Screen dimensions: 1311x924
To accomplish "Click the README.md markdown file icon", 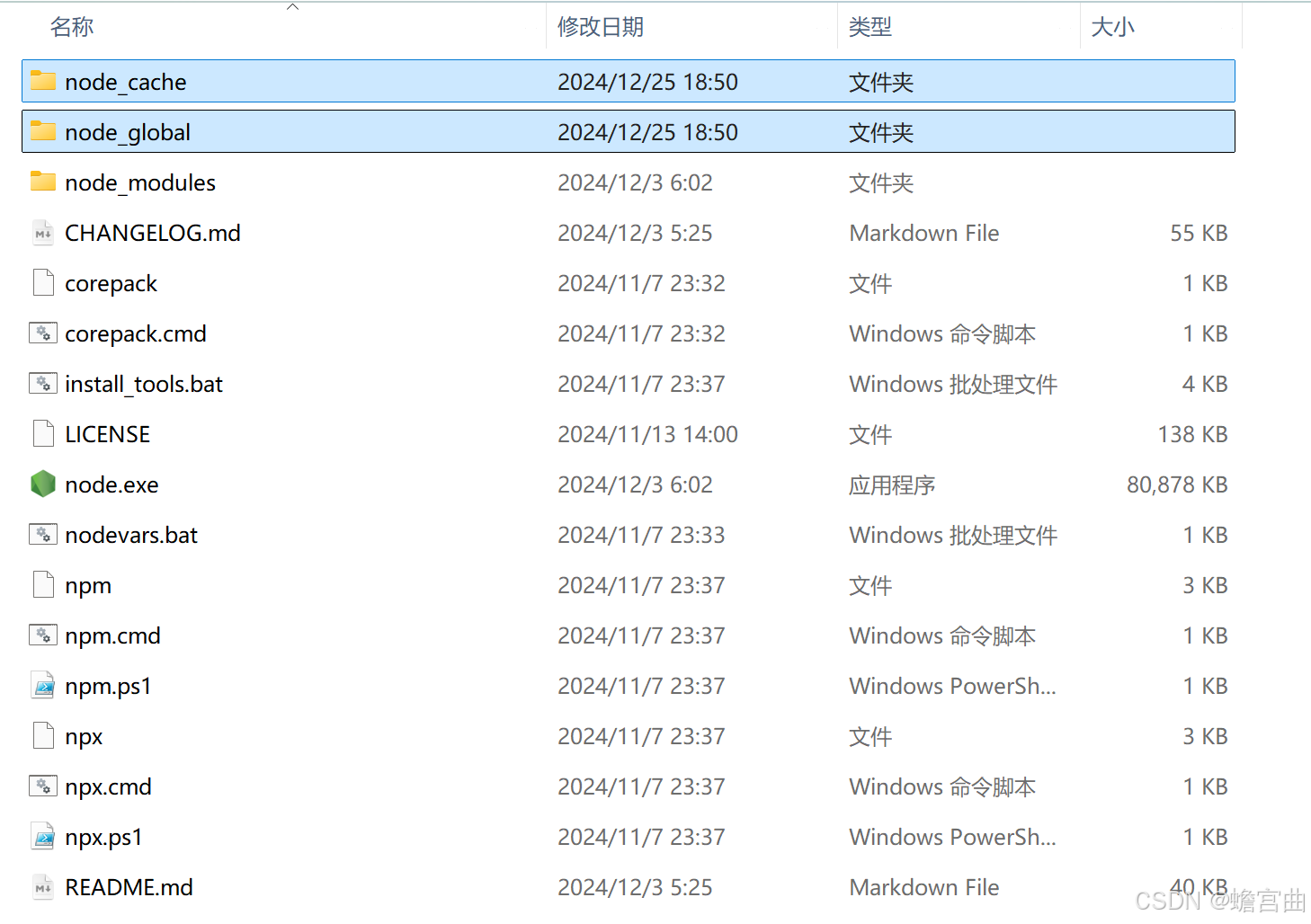I will pos(43,887).
